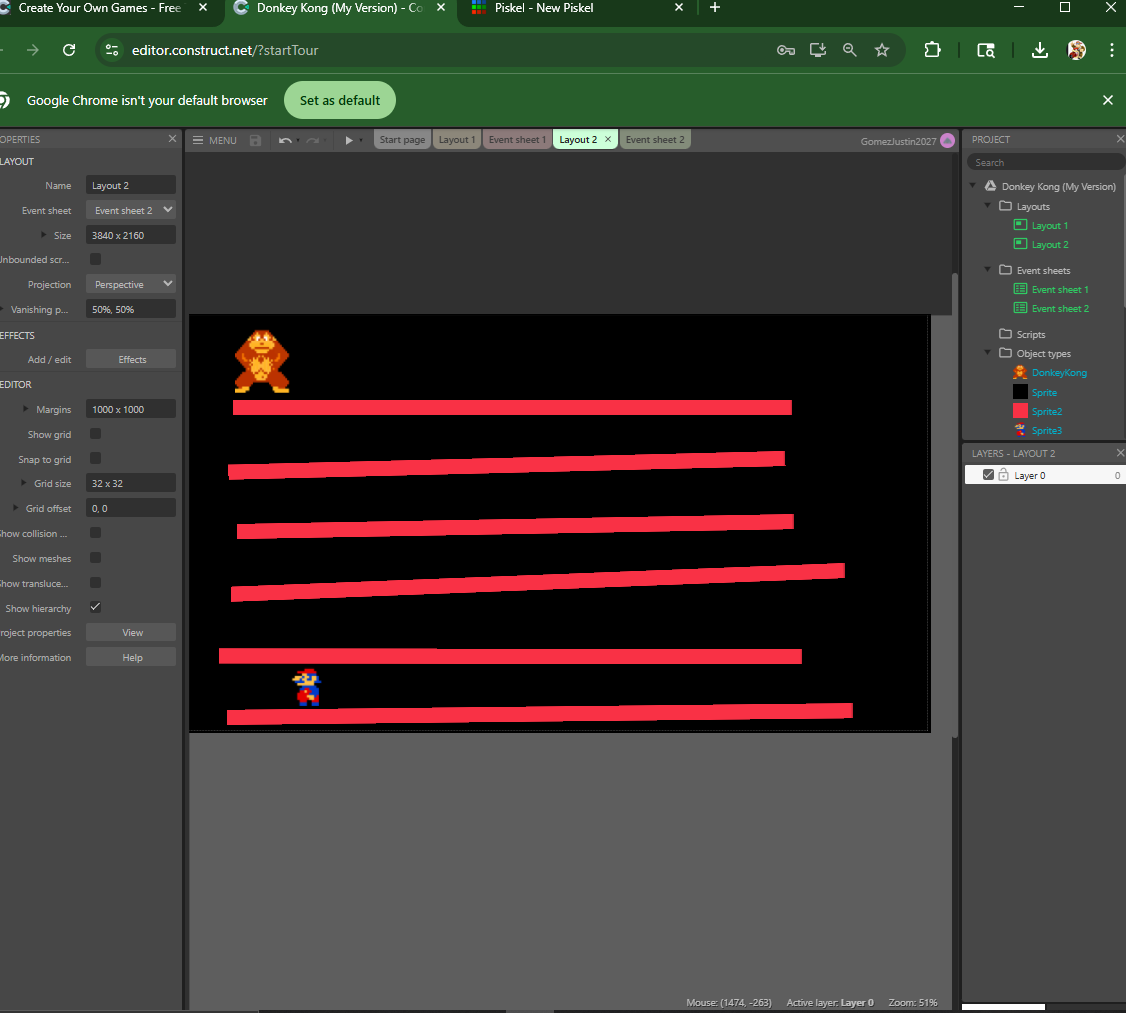Click the Effects button
The image size is (1126, 1013).
(131, 359)
